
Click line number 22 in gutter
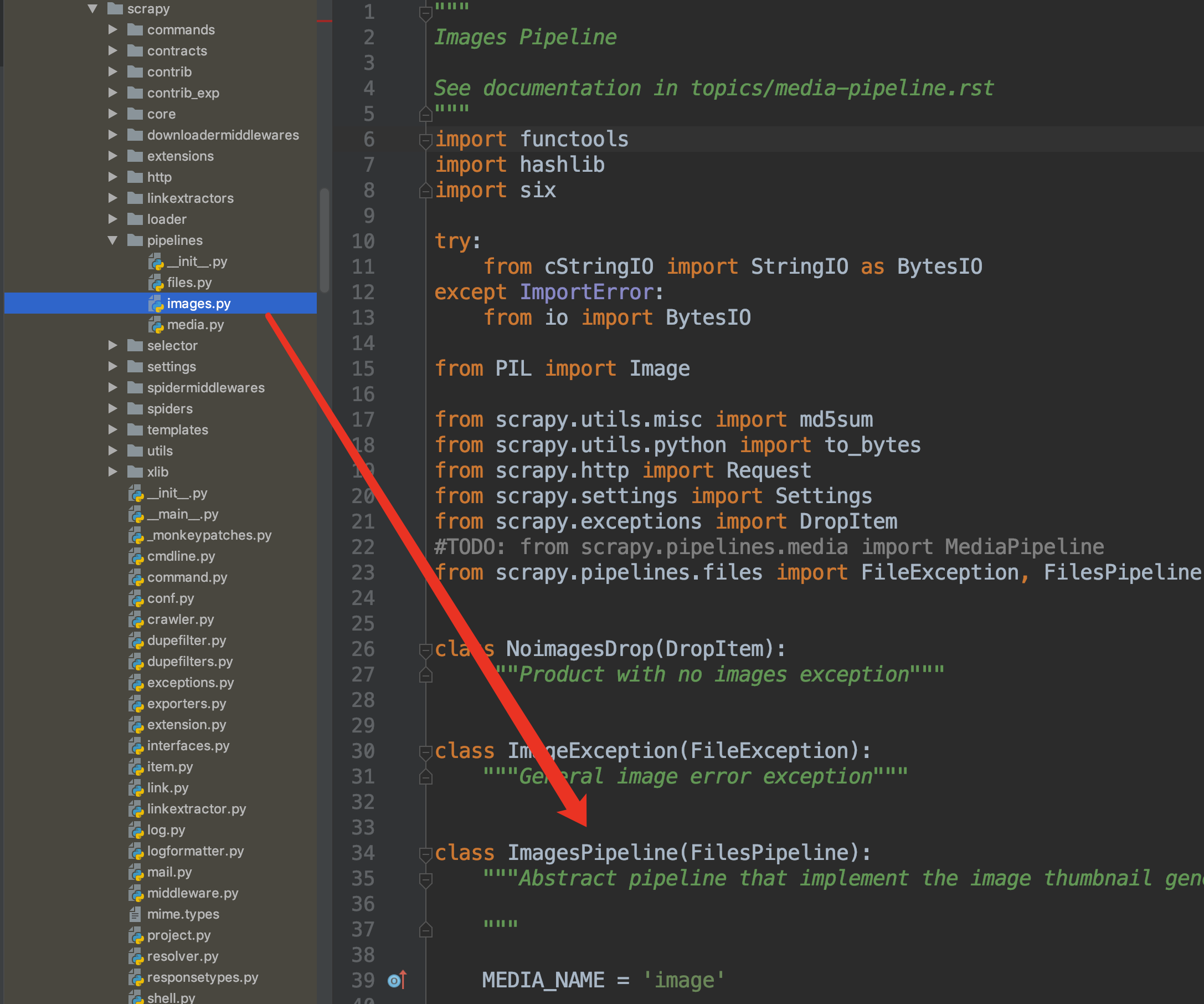[x=363, y=547]
